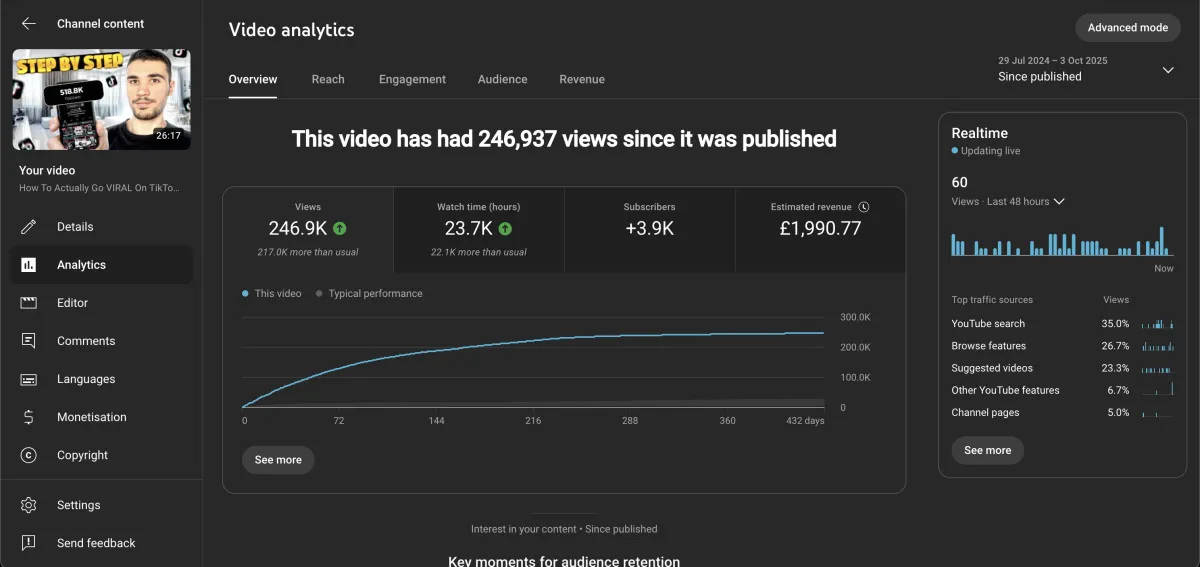1200x567 pixels.
Task: Click the Details pencil icon
Action: 29,227
